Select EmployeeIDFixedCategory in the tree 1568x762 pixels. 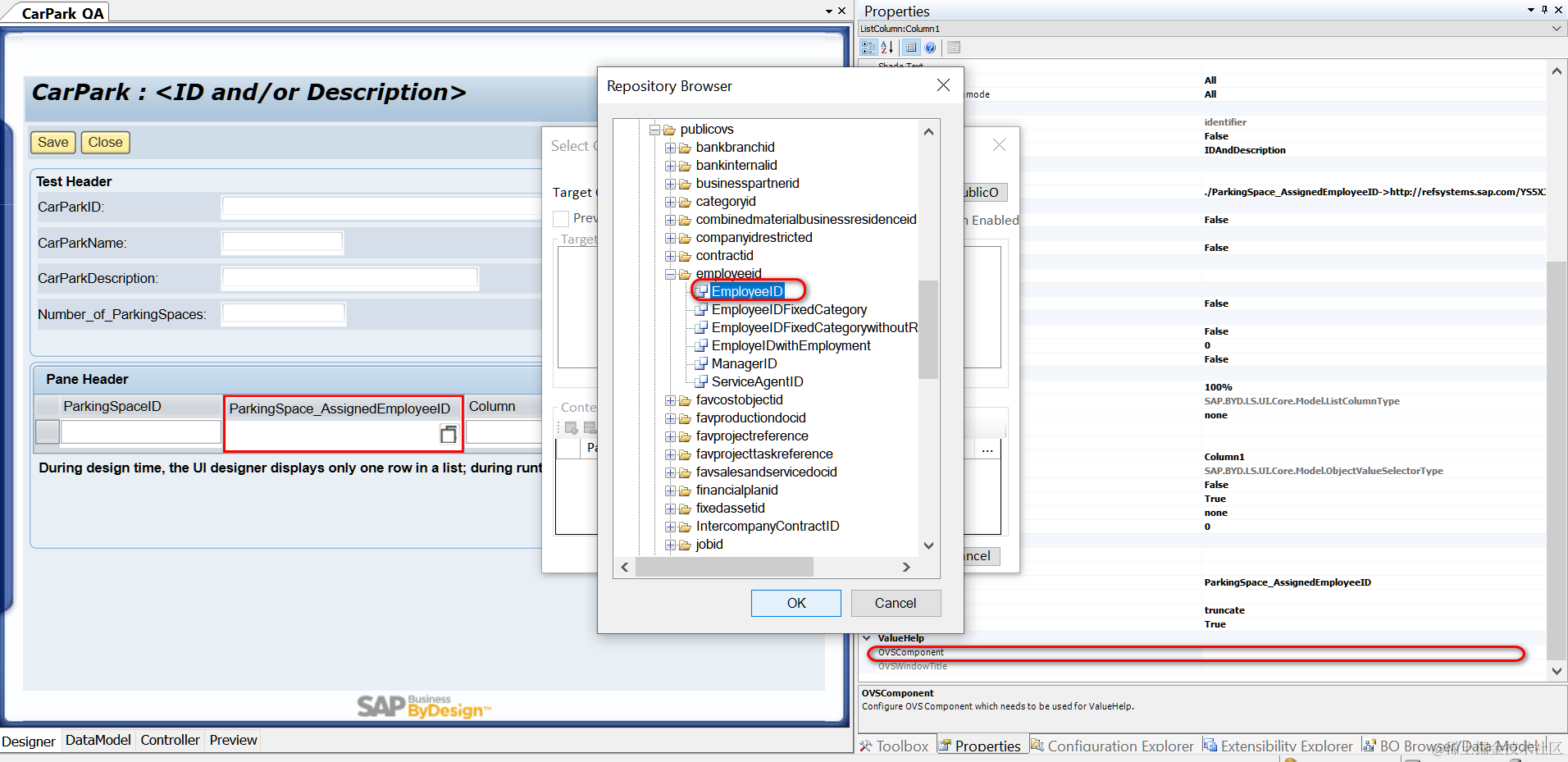click(x=789, y=309)
